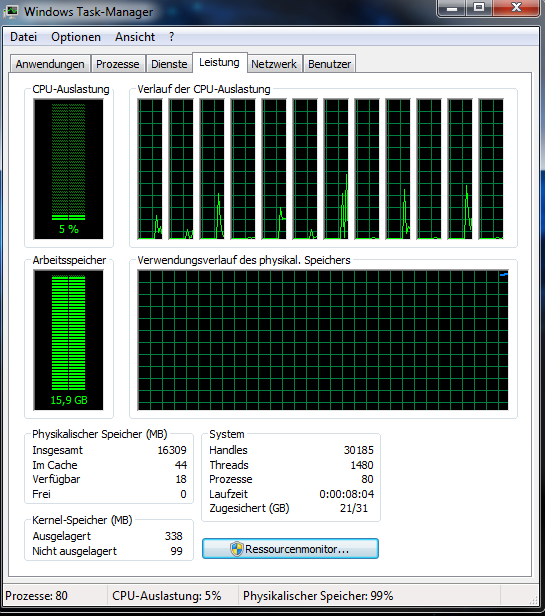Maximize the Task-Manager window
The height and width of the screenshot is (616, 545).
tap(479, 8)
